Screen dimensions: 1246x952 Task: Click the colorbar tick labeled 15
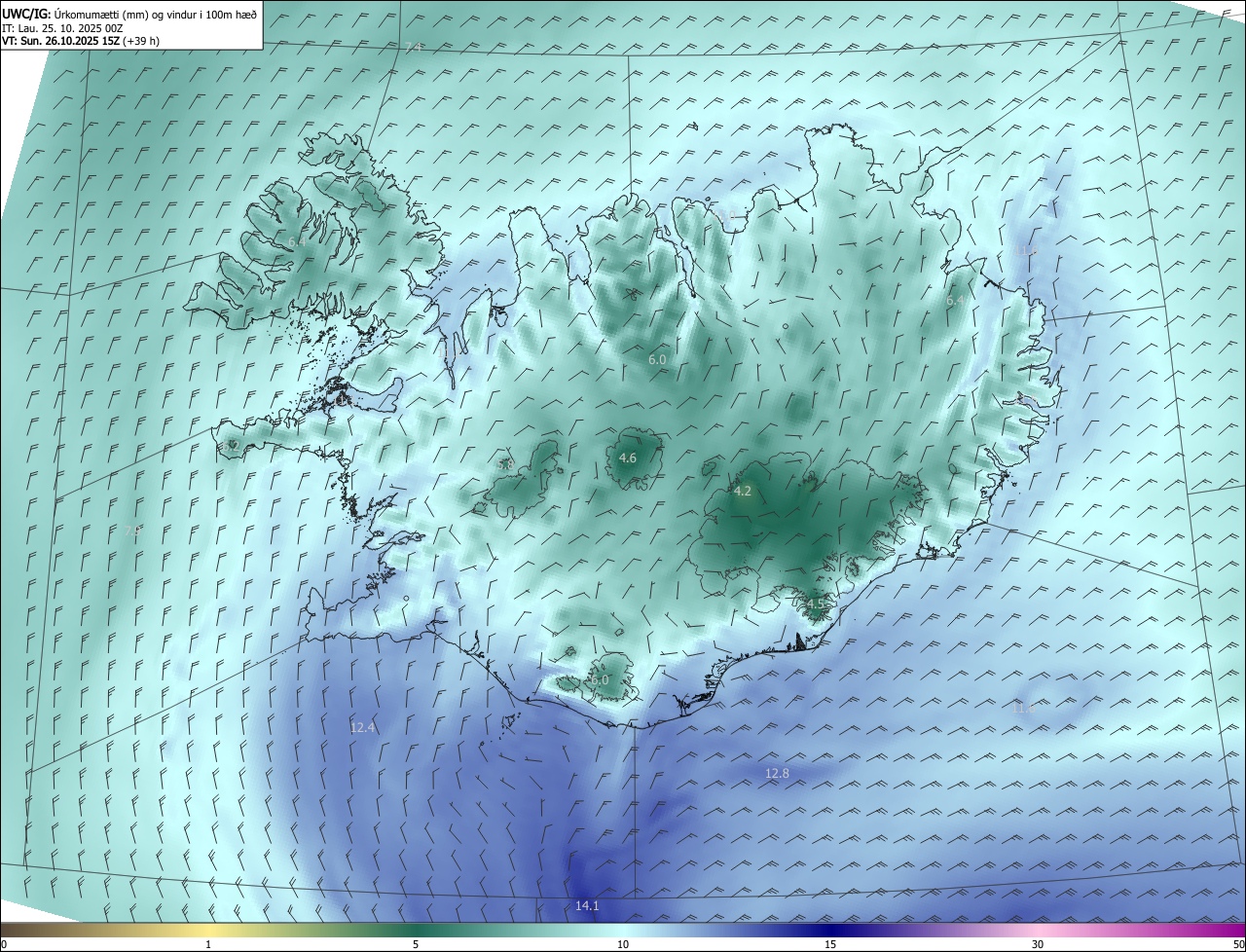coord(830,944)
